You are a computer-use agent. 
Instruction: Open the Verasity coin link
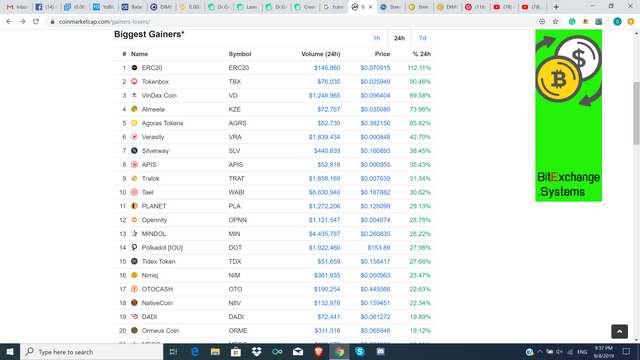[x=153, y=137]
